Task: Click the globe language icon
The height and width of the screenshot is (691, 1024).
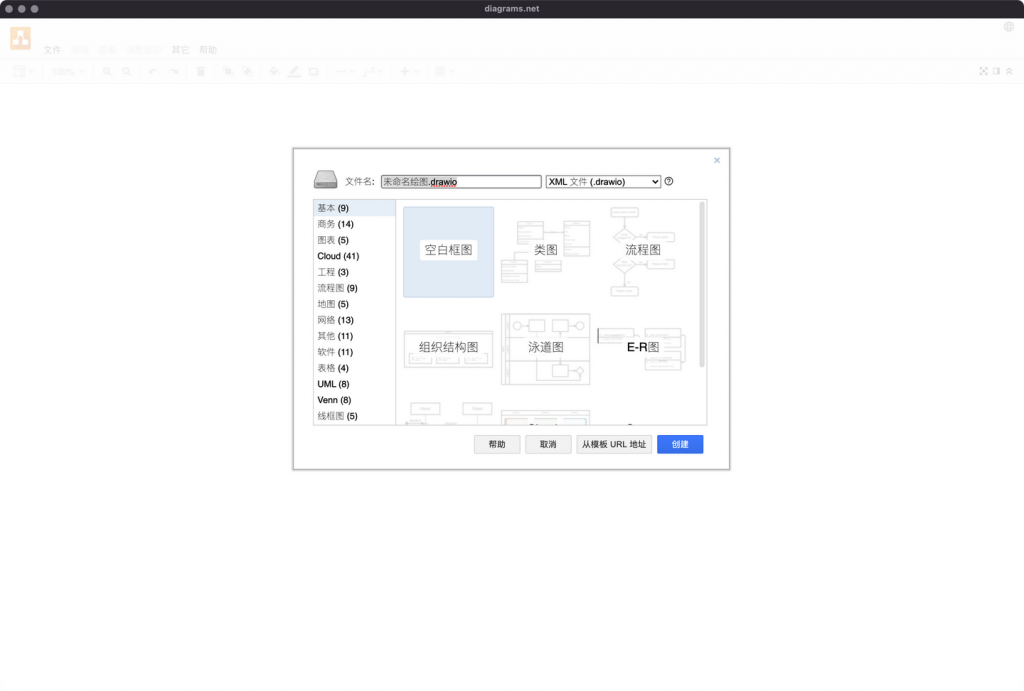Action: [1009, 27]
